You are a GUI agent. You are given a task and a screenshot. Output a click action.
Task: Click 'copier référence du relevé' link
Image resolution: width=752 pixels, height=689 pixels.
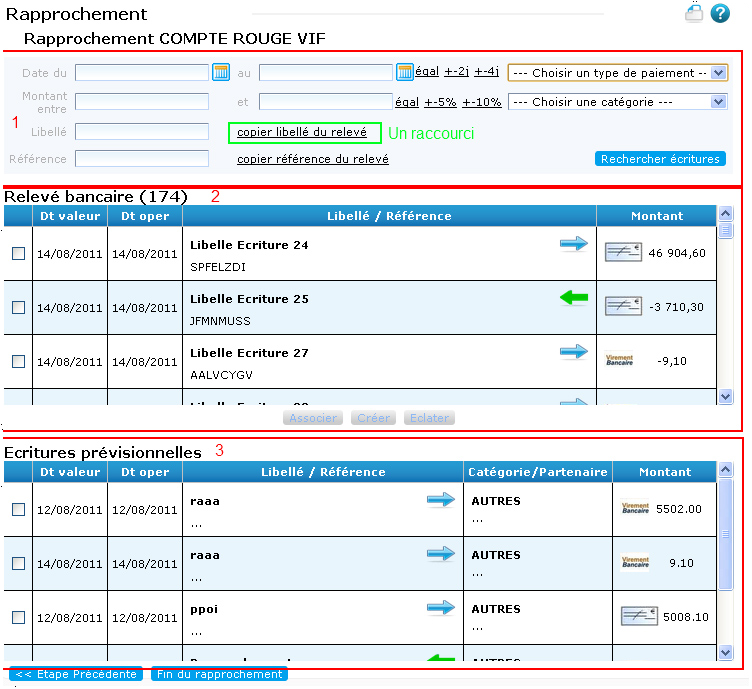point(313,159)
